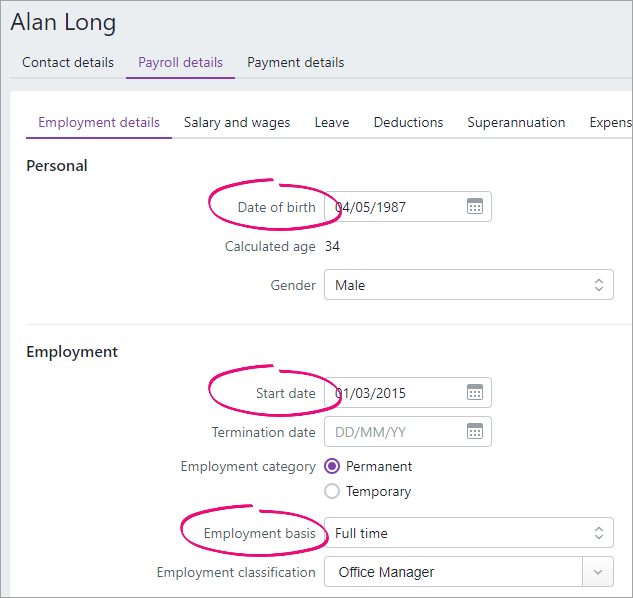
Task: Open the Superannuation tab
Action: point(516,122)
